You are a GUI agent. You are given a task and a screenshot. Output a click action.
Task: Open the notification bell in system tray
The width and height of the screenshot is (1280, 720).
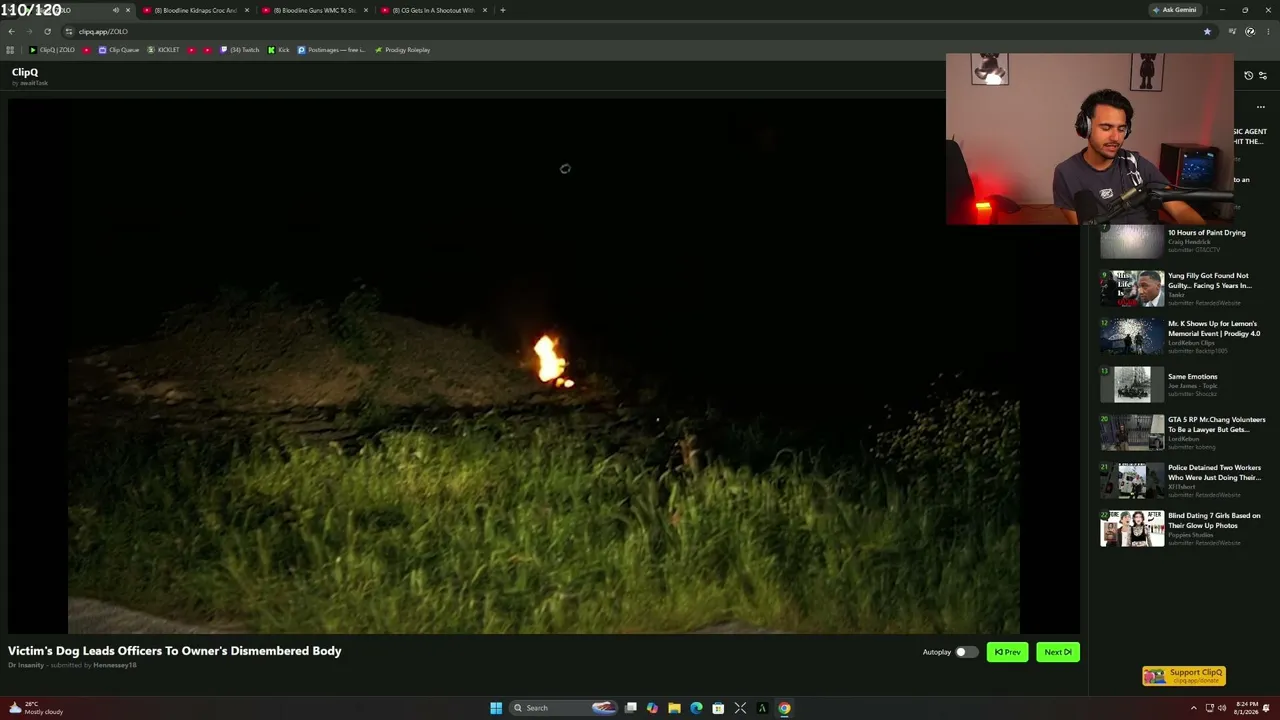click(1267, 708)
